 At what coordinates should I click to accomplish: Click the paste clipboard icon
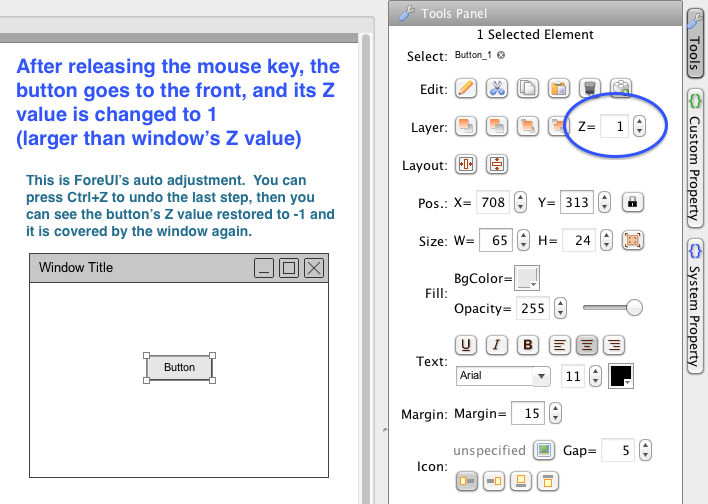(559, 88)
